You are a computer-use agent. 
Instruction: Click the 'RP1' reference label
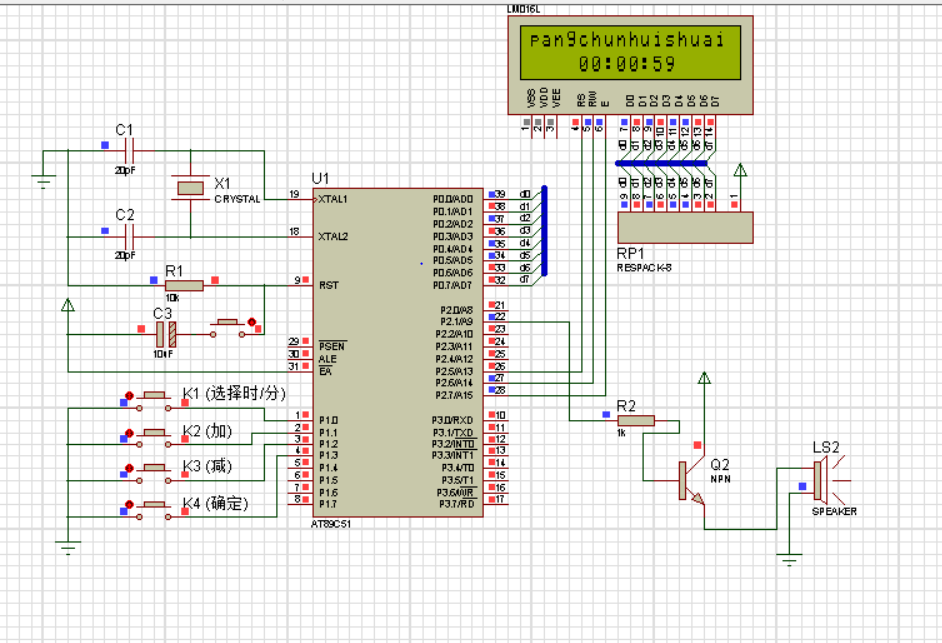[x=630, y=254]
